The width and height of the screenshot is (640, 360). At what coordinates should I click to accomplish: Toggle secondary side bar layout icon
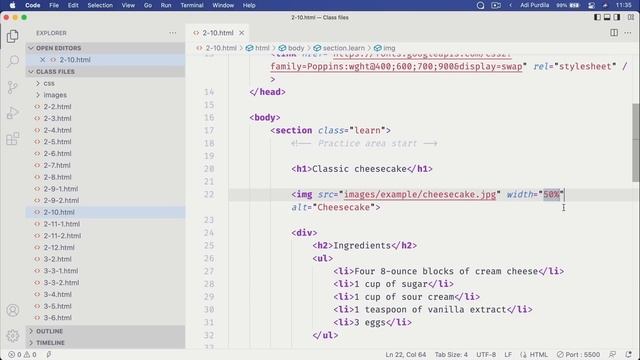(x=617, y=17)
